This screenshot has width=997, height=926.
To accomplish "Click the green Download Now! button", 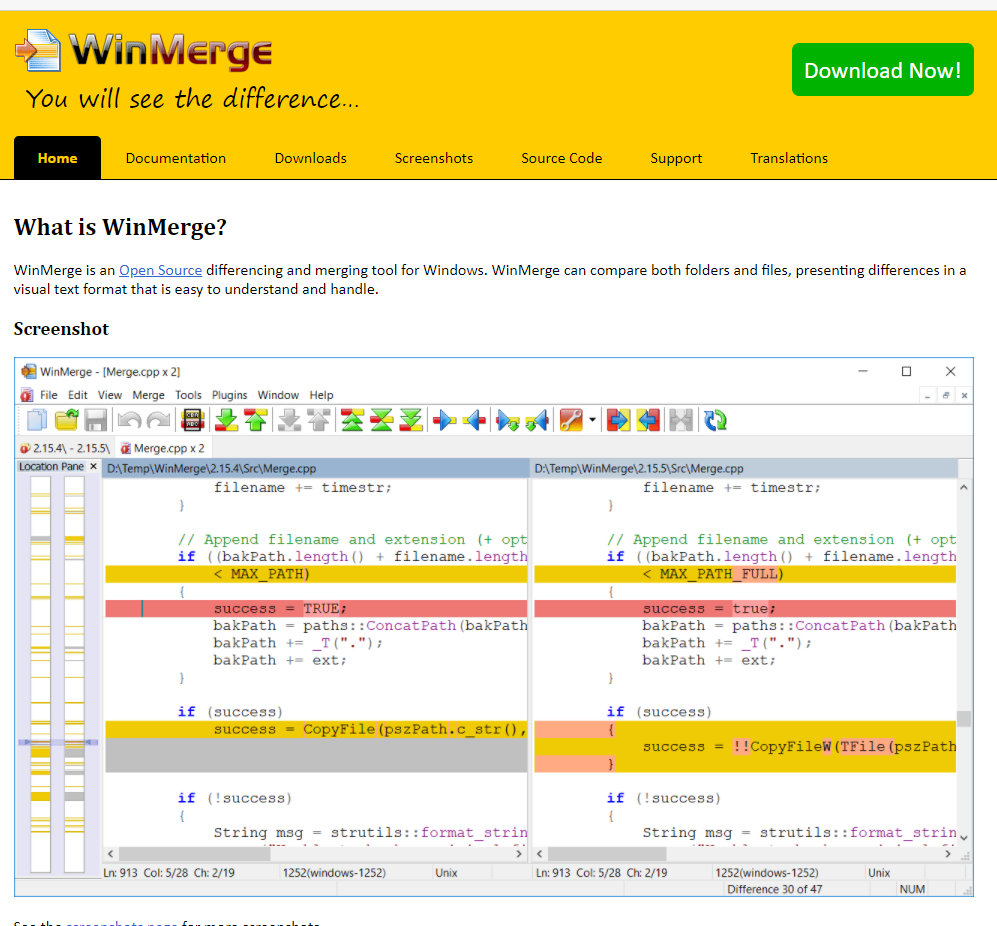I will [x=883, y=70].
